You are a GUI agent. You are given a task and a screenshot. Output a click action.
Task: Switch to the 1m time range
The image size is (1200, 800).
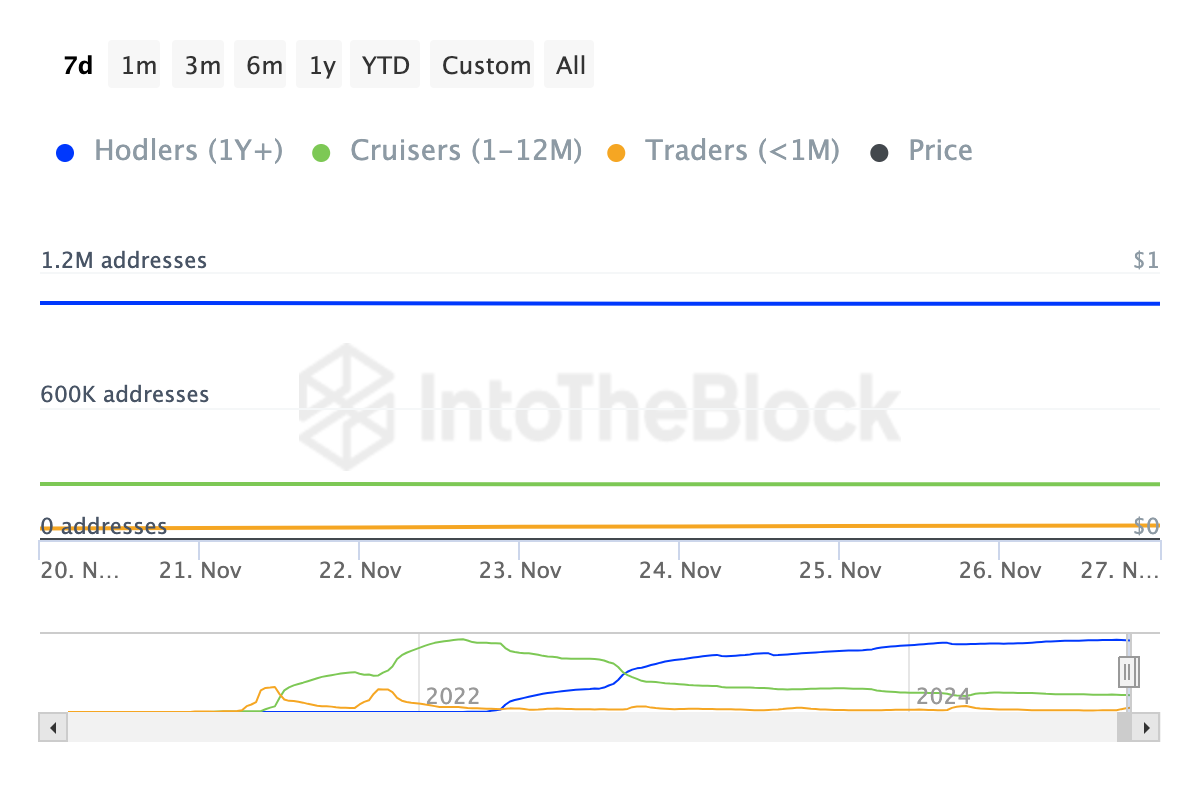(x=139, y=66)
